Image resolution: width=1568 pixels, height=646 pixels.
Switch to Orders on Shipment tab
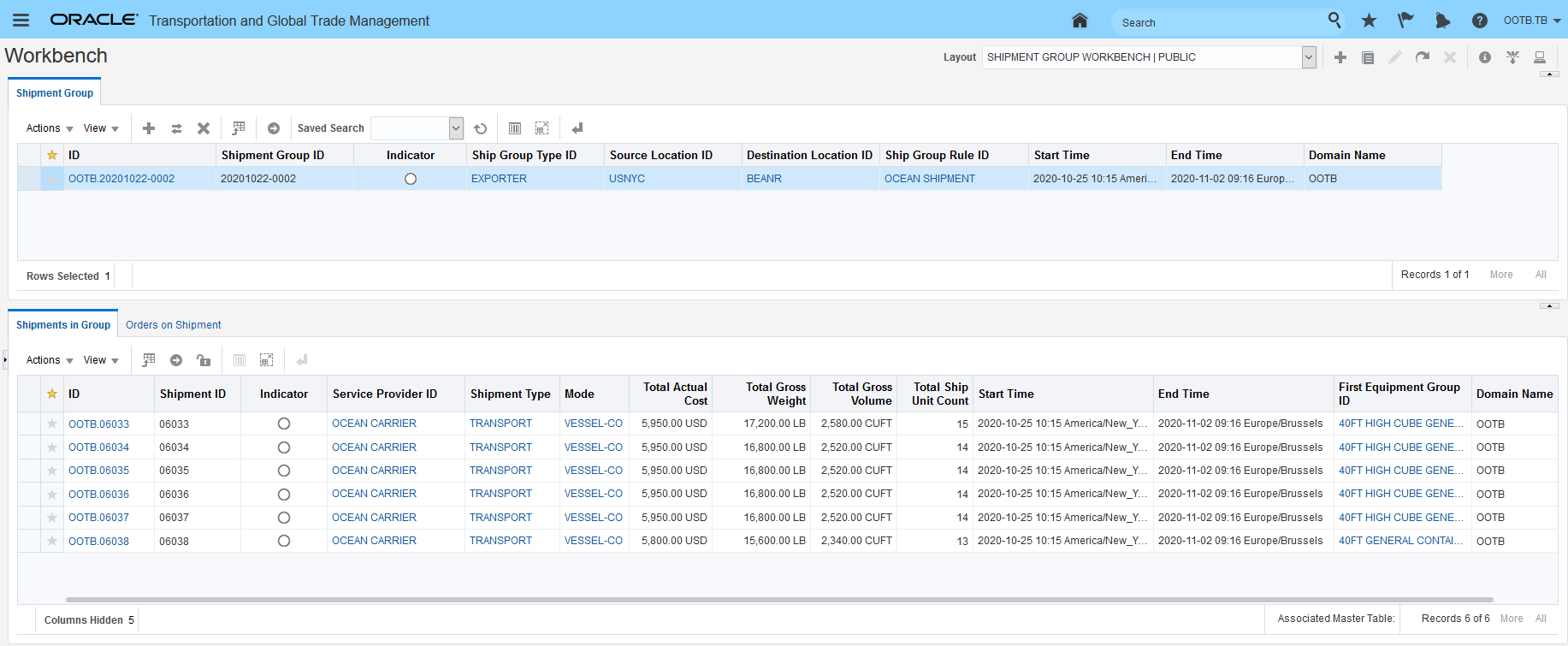pos(173,325)
